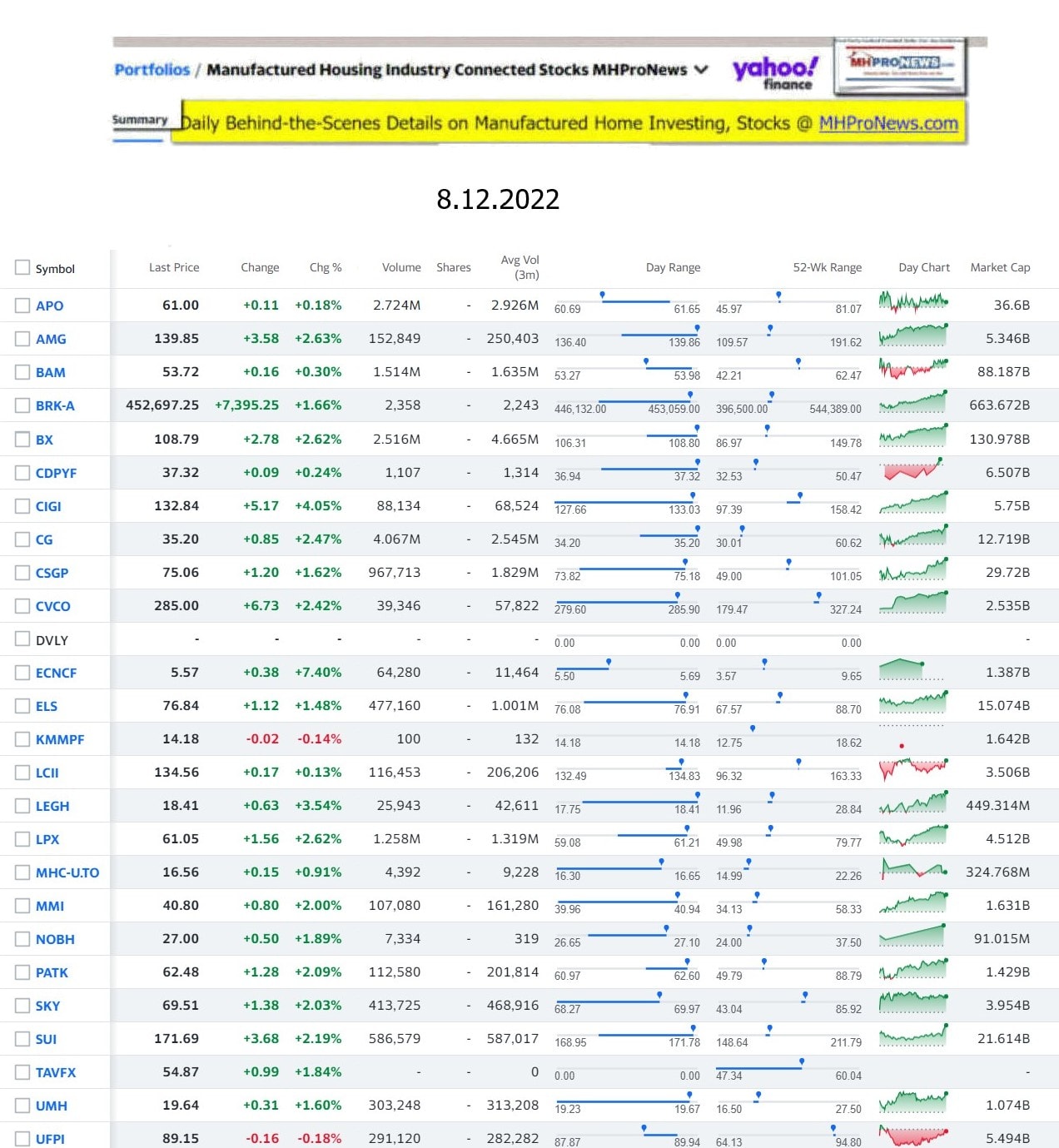Check the KMMPF row checkbox
Viewport: 1059px width, 1148px height.
click(x=22, y=739)
